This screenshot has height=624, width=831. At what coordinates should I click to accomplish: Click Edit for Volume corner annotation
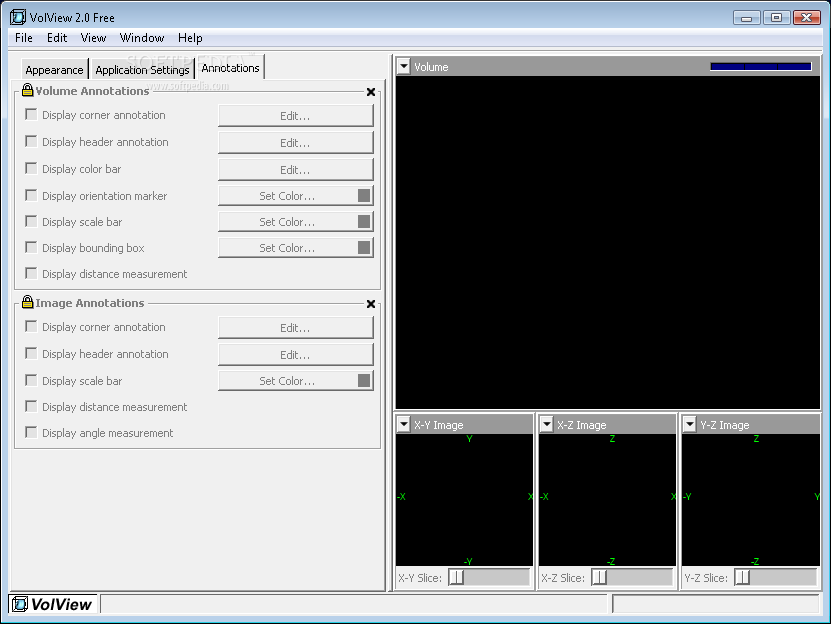(x=296, y=116)
